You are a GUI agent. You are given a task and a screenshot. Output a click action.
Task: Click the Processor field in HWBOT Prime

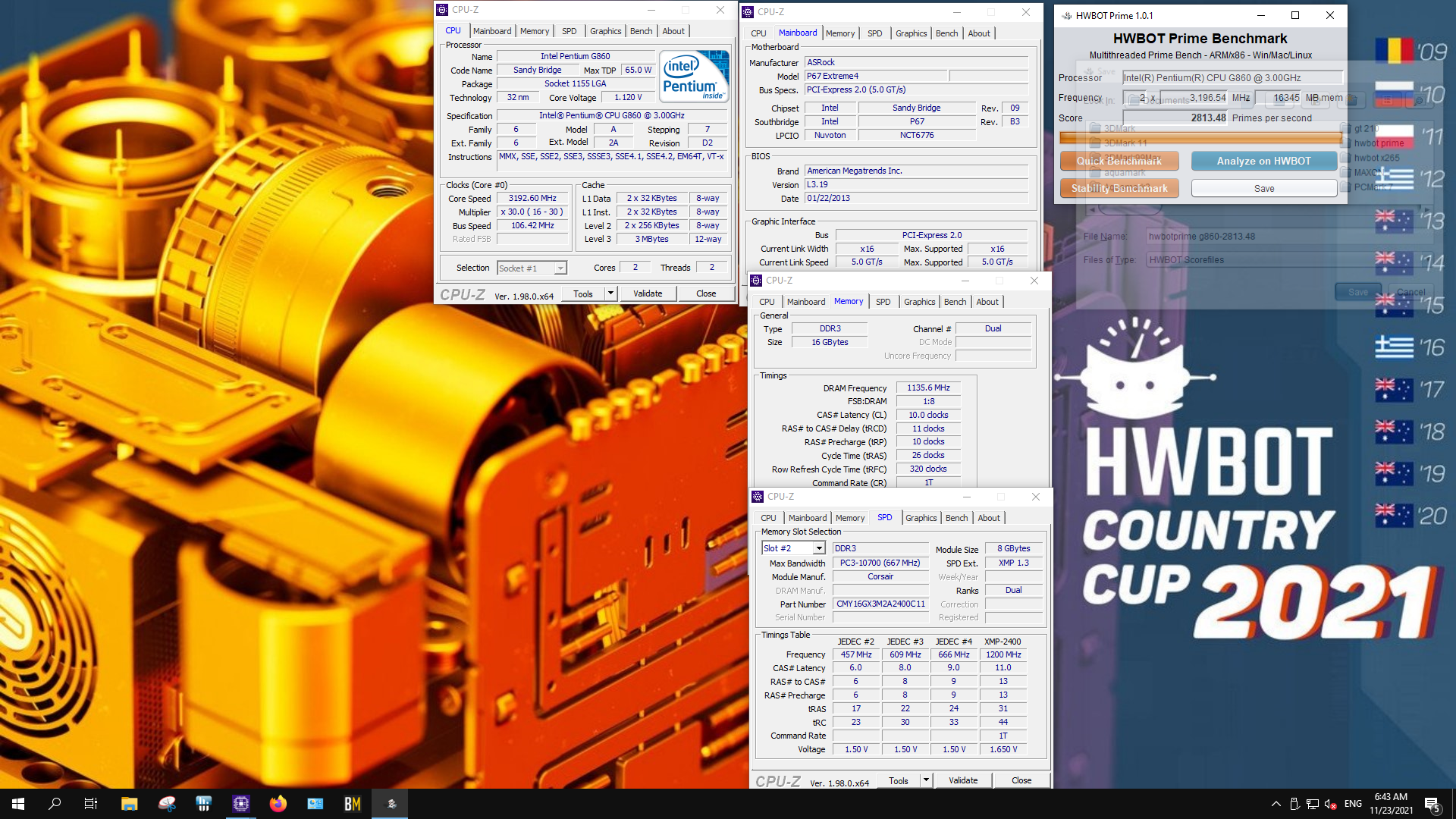click(1232, 77)
